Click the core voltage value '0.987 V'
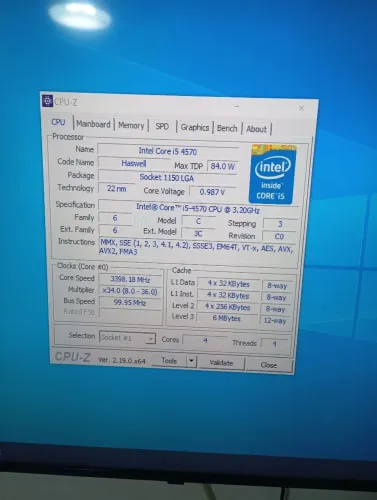This screenshot has width=377, height=500. point(212,192)
